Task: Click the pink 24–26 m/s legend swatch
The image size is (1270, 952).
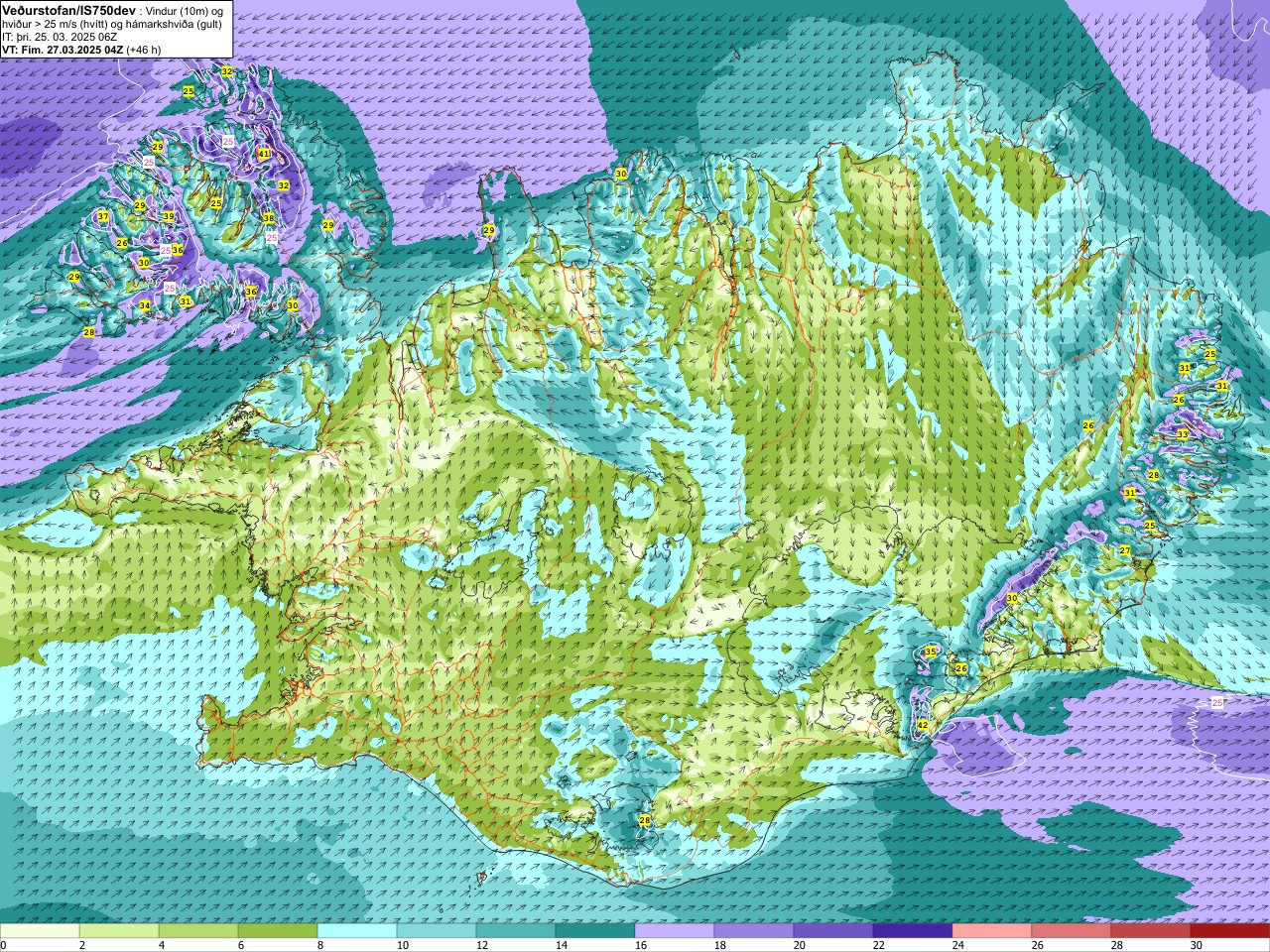Action: [992, 931]
